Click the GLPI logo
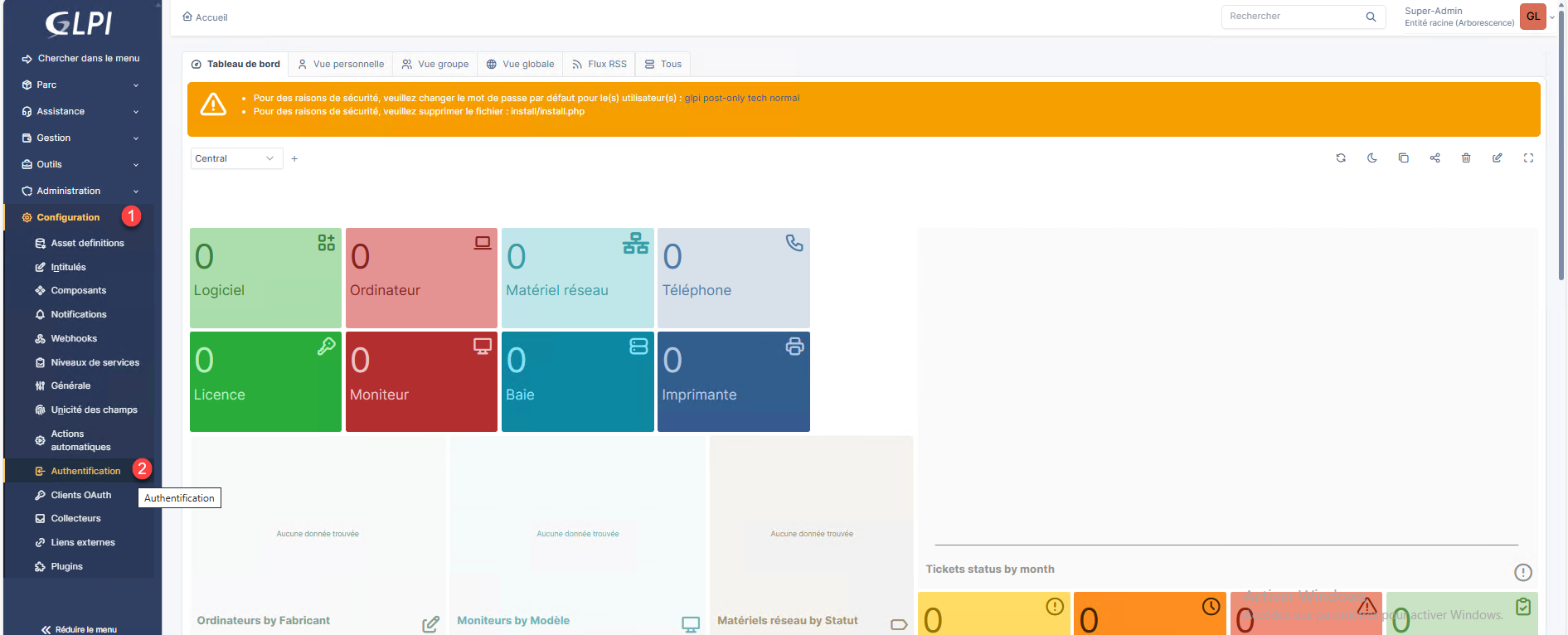 coord(80,24)
